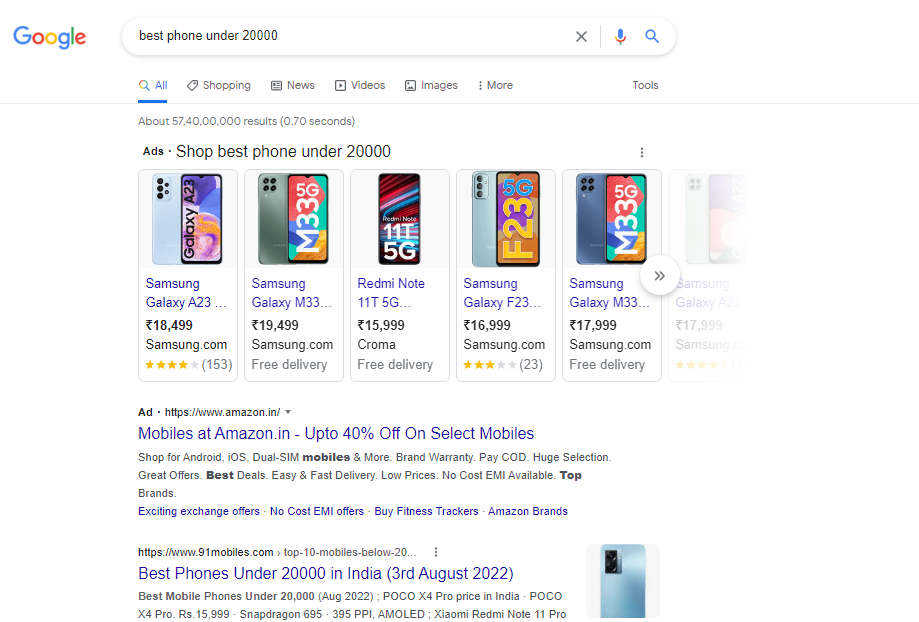Open the Shopping tab with tag icon

pyautogui.click(x=219, y=86)
